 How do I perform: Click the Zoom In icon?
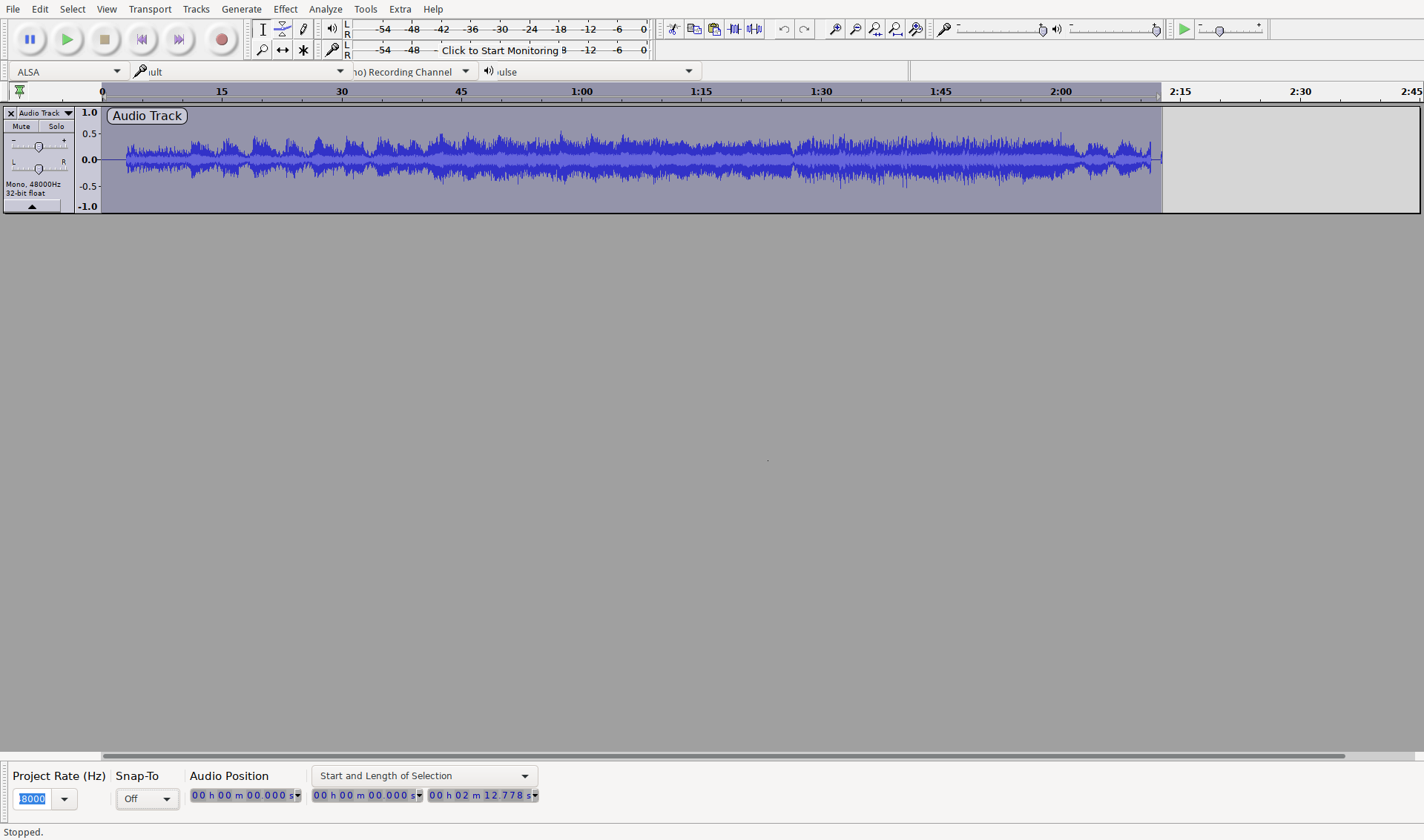point(835,30)
